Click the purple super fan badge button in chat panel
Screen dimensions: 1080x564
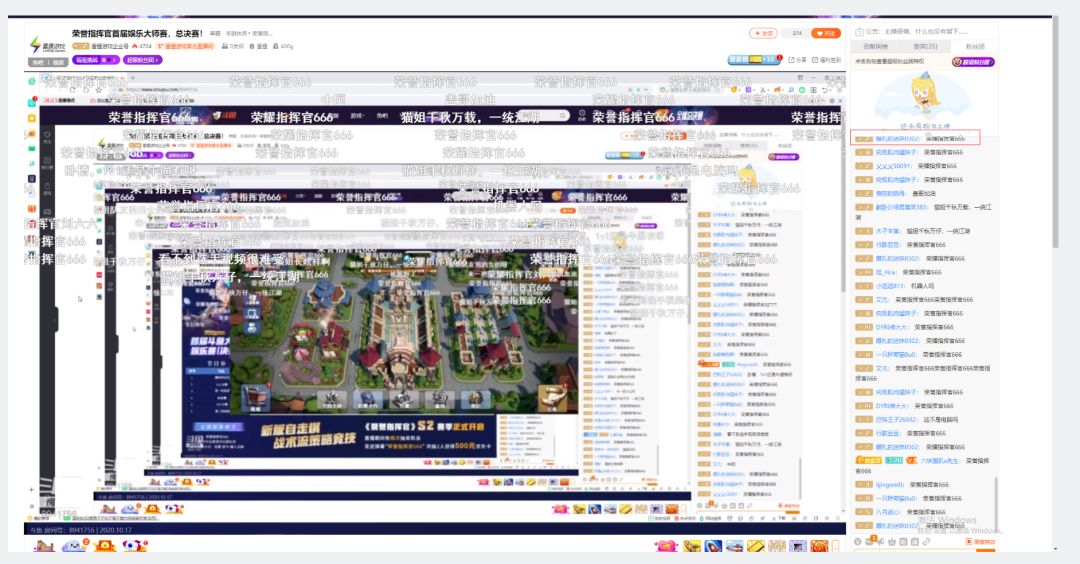pyautogui.click(x=973, y=62)
